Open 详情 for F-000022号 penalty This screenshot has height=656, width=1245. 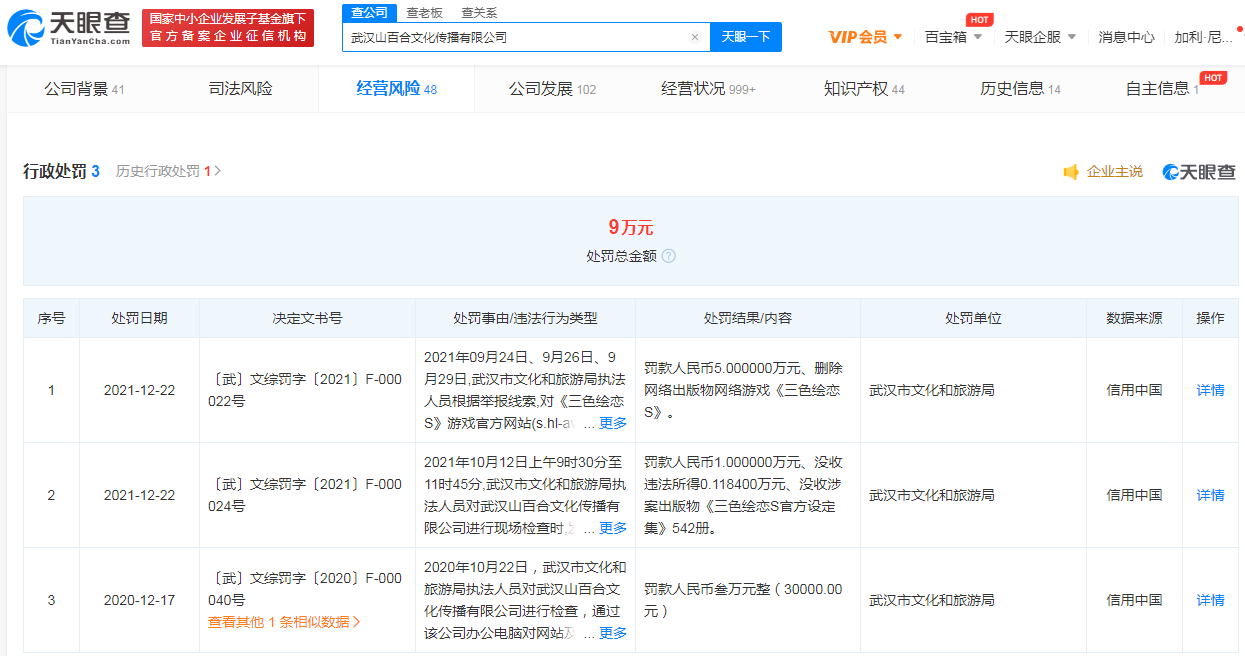(x=1210, y=390)
